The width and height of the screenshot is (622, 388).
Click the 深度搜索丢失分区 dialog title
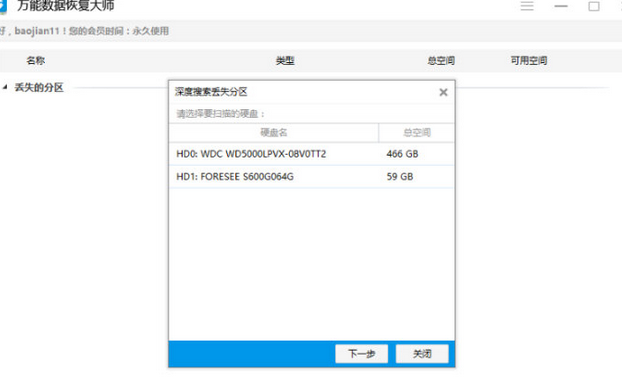click(211, 92)
